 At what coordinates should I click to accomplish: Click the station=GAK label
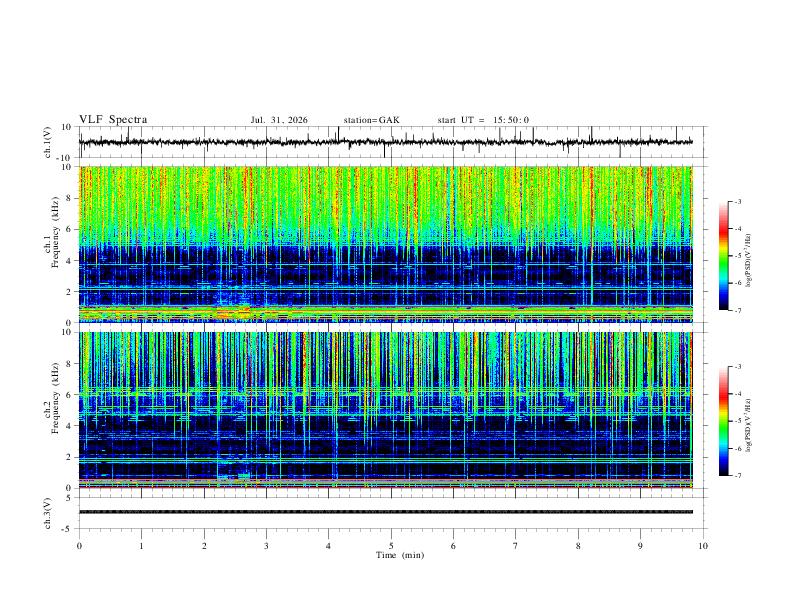[x=371, y=120]
